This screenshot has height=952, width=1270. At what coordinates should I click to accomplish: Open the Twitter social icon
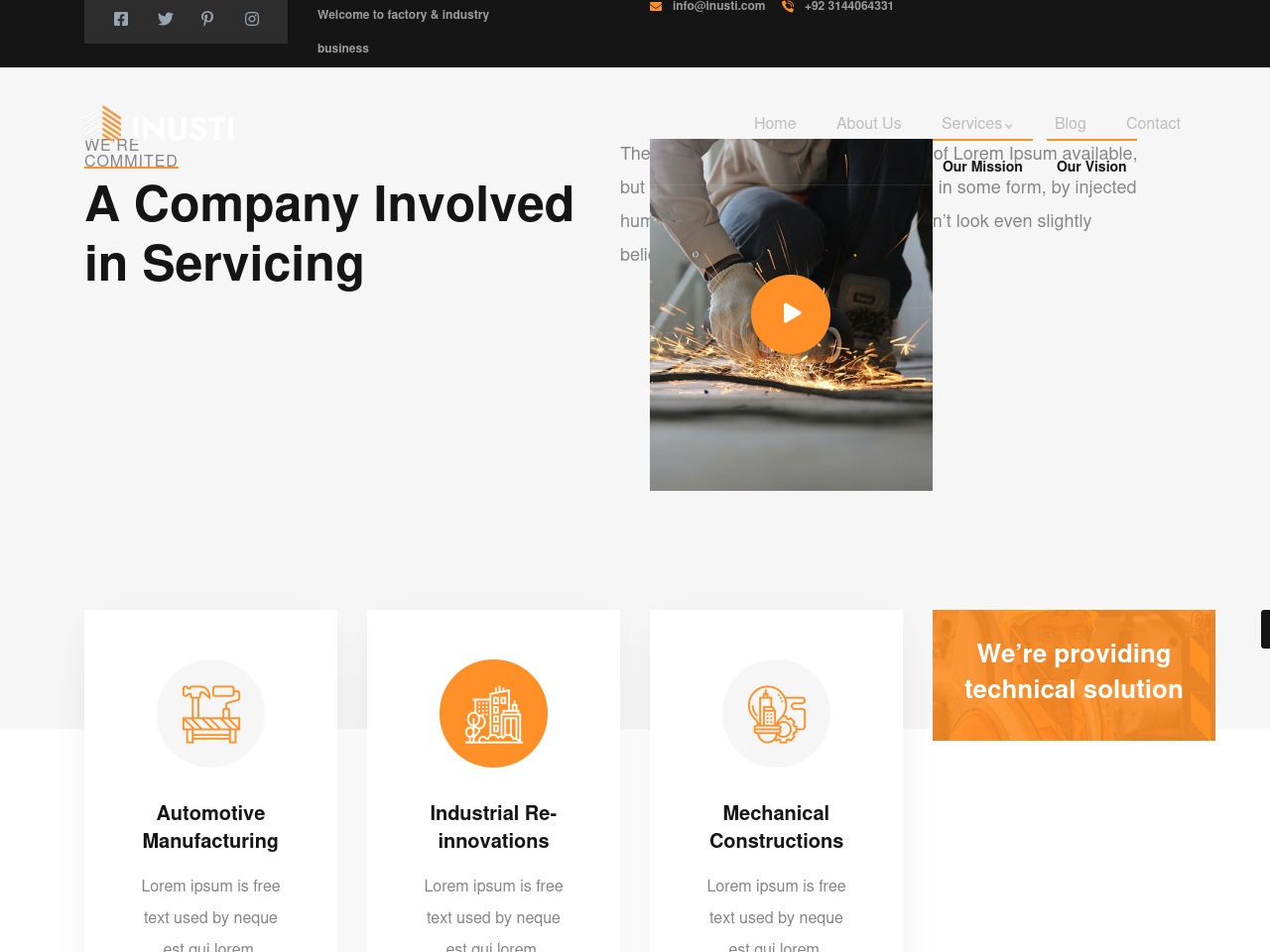pyautogui.click(x=166, y=19)
